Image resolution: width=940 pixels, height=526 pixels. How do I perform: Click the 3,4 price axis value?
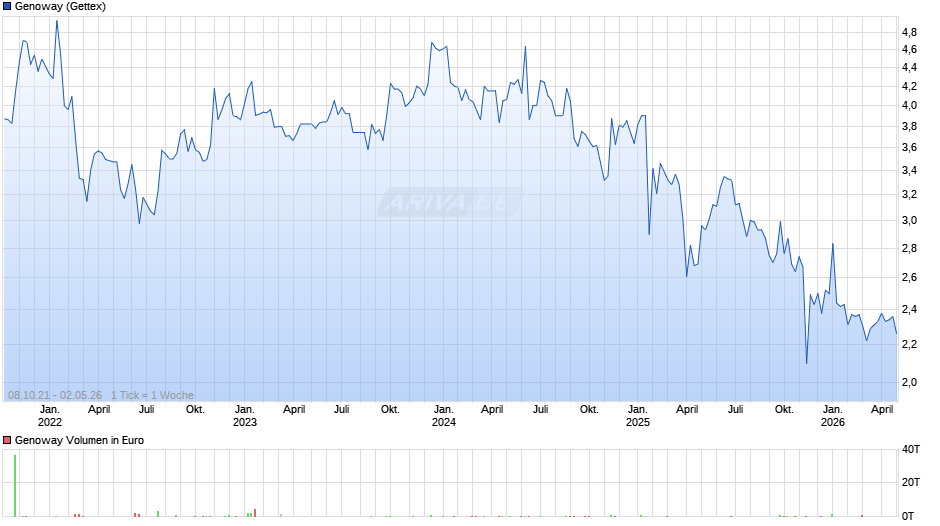[909, 171]
